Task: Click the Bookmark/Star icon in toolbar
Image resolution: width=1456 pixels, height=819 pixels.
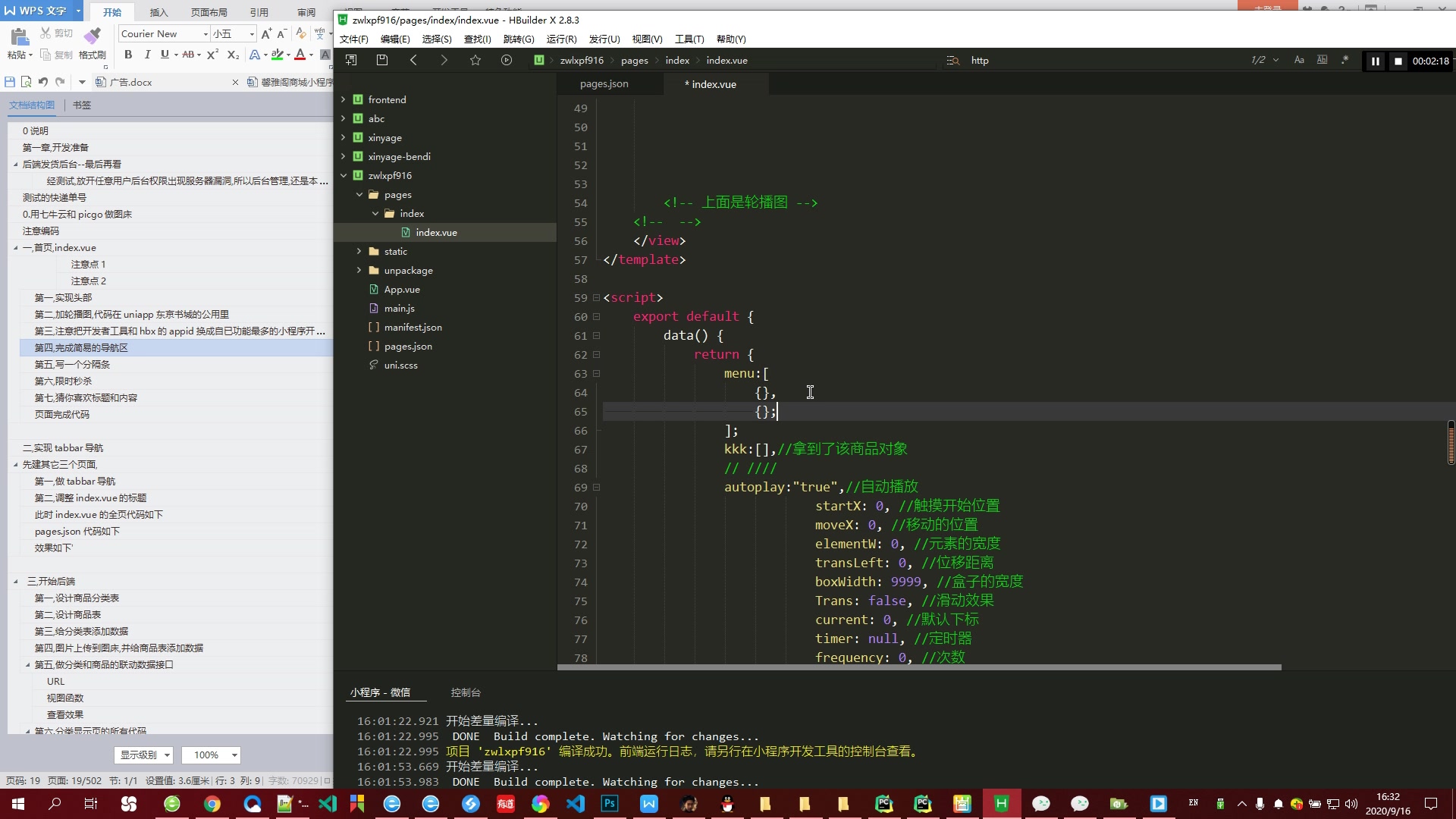Action: coord(476,60)
